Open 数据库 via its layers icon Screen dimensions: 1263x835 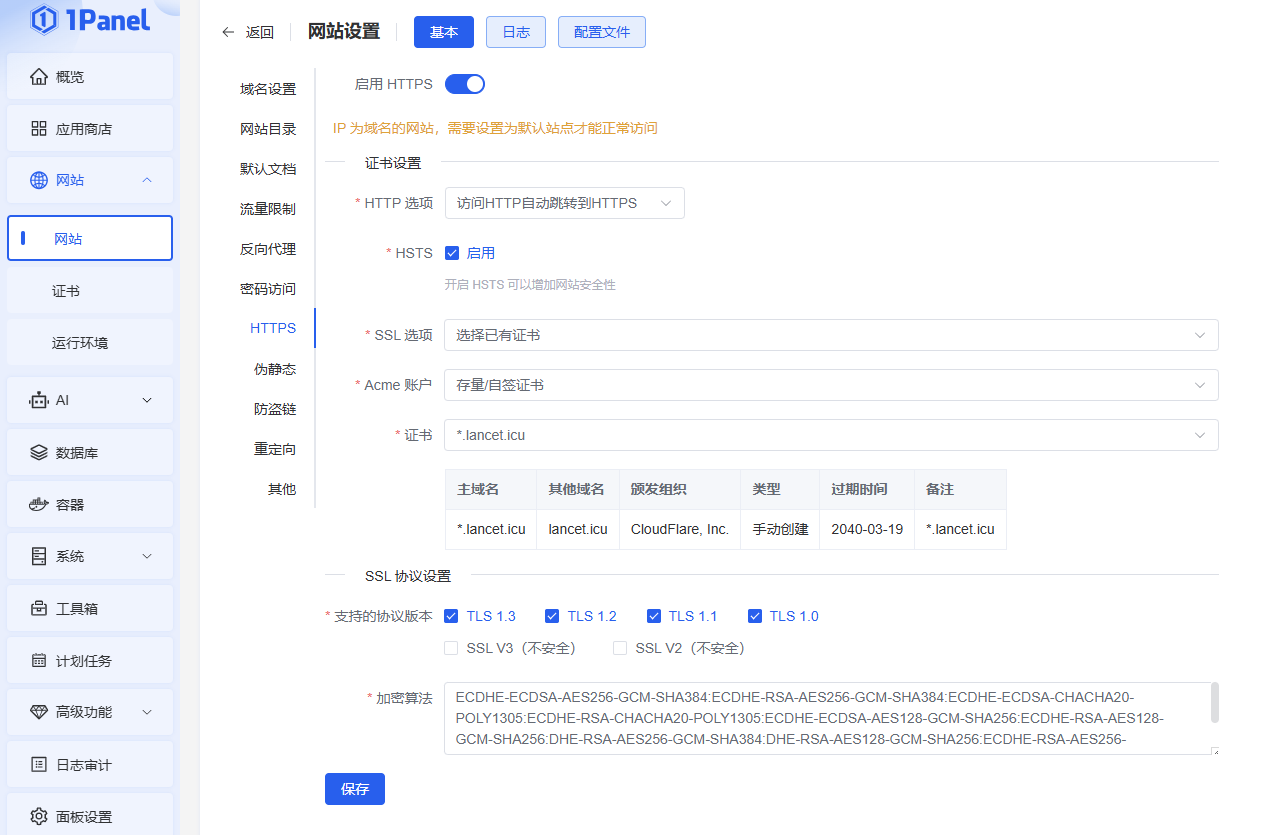(39, 453)
